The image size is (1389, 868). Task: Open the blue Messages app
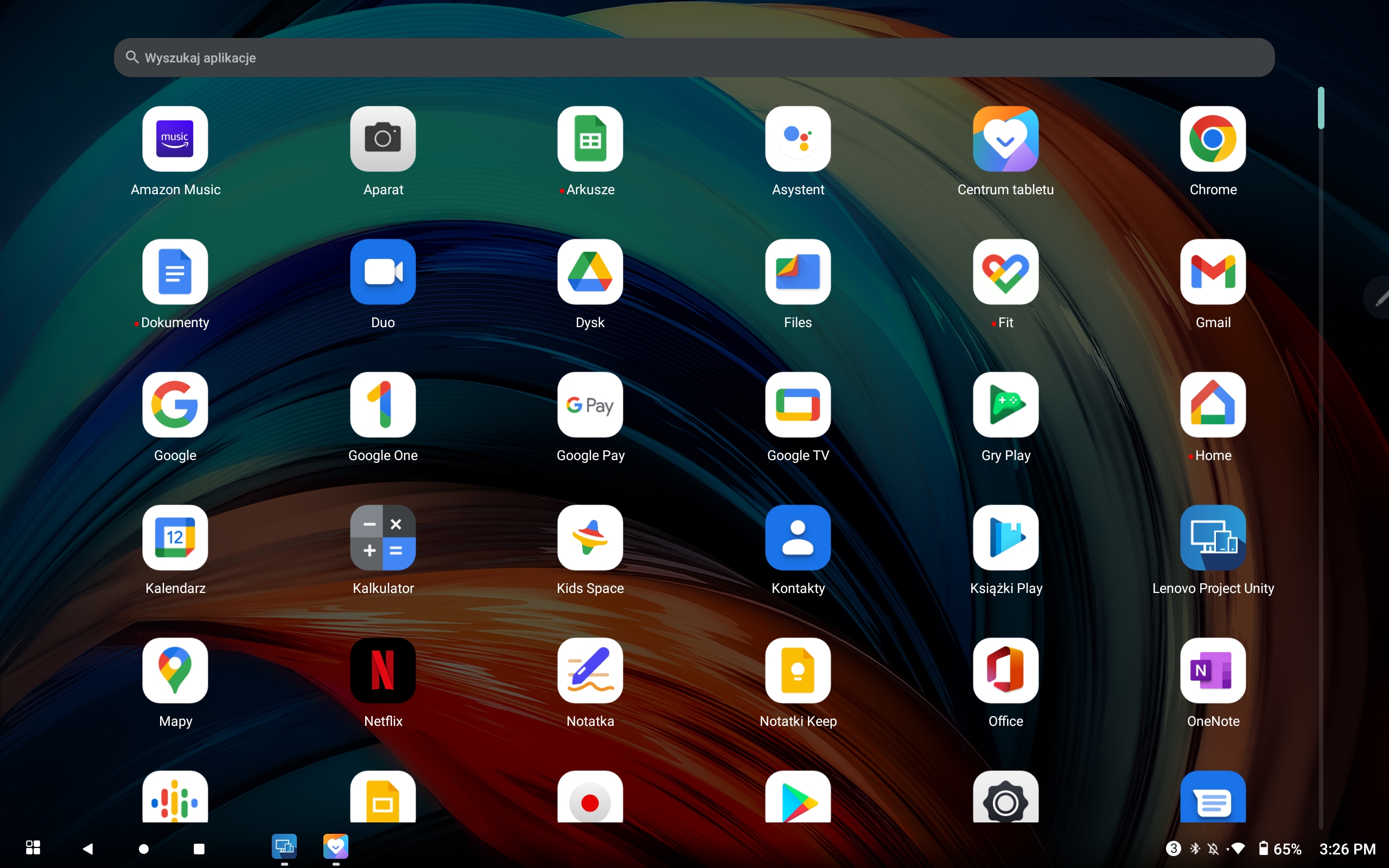(x=1213, y=797)
